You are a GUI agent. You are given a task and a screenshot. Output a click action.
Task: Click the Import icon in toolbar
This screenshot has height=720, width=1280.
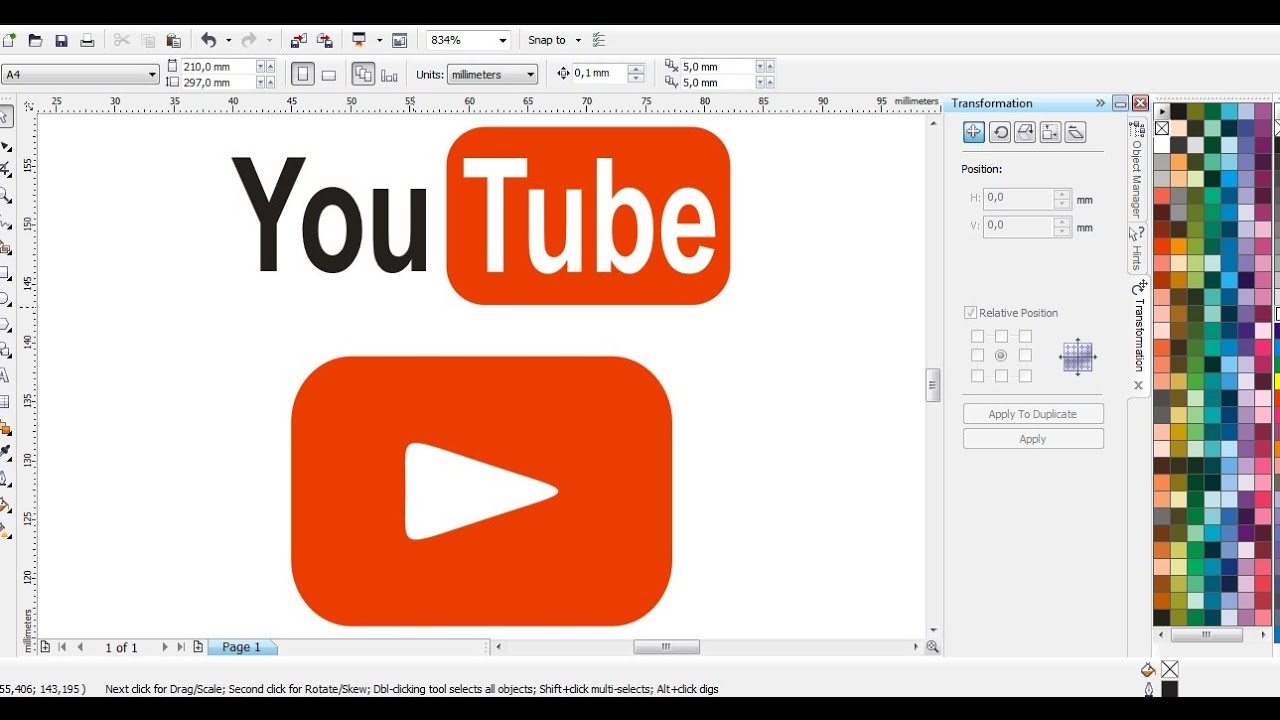point(298,40)
